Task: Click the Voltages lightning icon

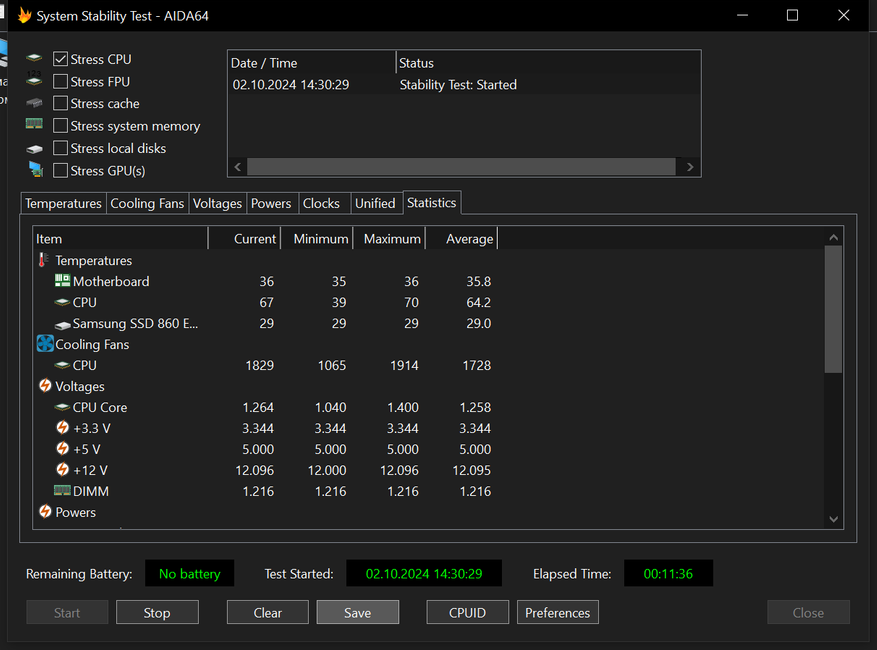Action: click(45, 386)
